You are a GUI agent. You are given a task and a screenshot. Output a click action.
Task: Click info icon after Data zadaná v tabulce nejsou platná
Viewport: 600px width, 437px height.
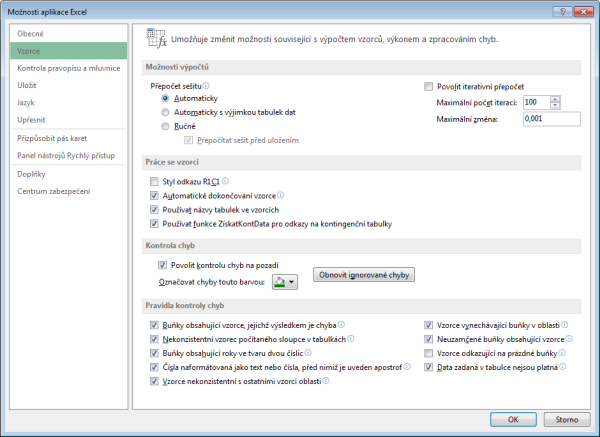tap(562, 367)
